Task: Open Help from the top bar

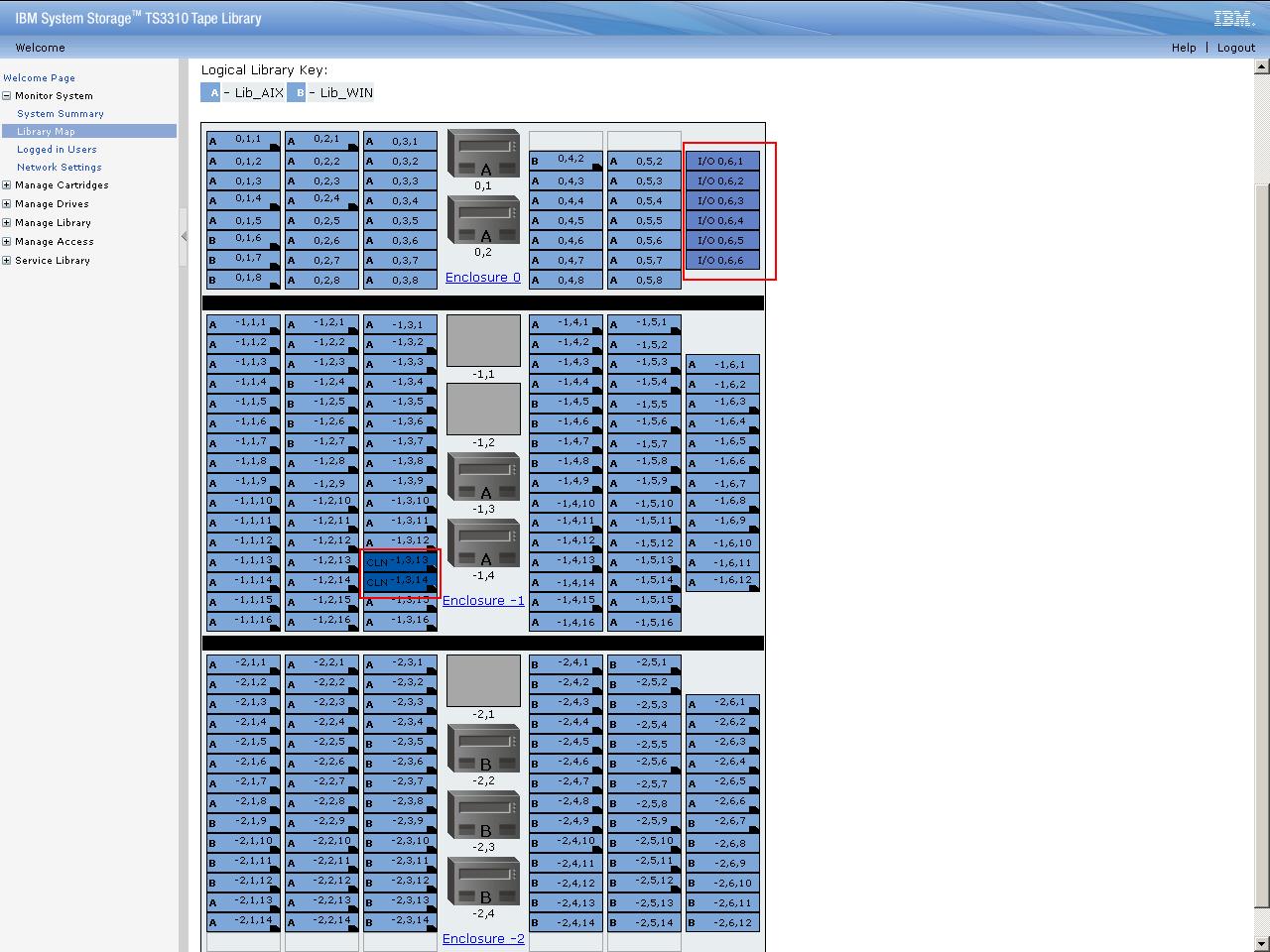Action: point(1184,47)
